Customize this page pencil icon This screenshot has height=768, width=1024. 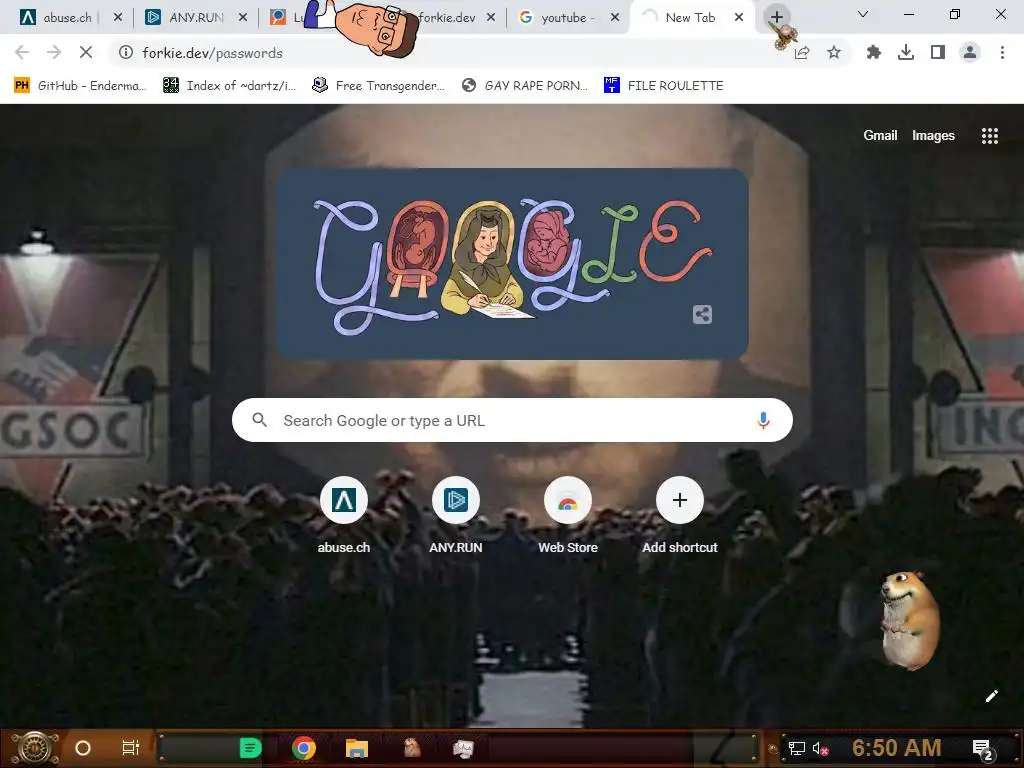tap(991, 696)
